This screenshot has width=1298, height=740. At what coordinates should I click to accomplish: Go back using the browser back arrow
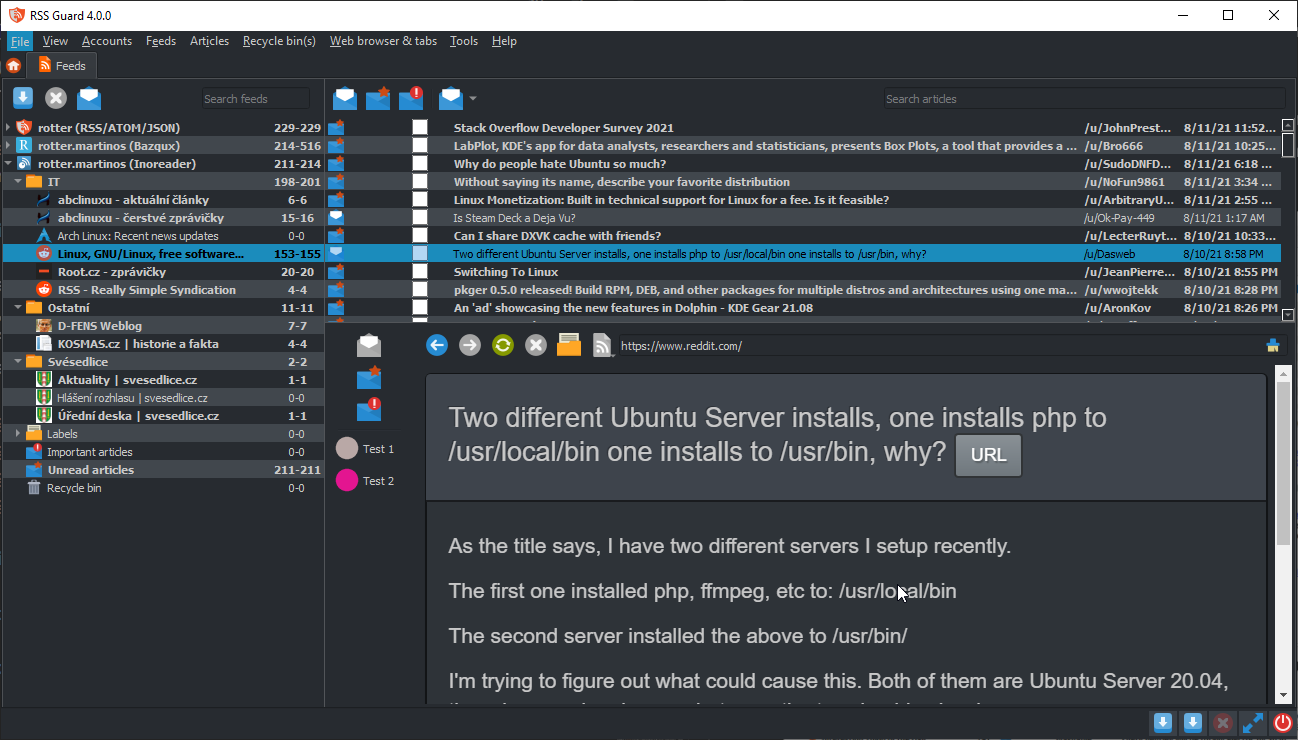437,345
